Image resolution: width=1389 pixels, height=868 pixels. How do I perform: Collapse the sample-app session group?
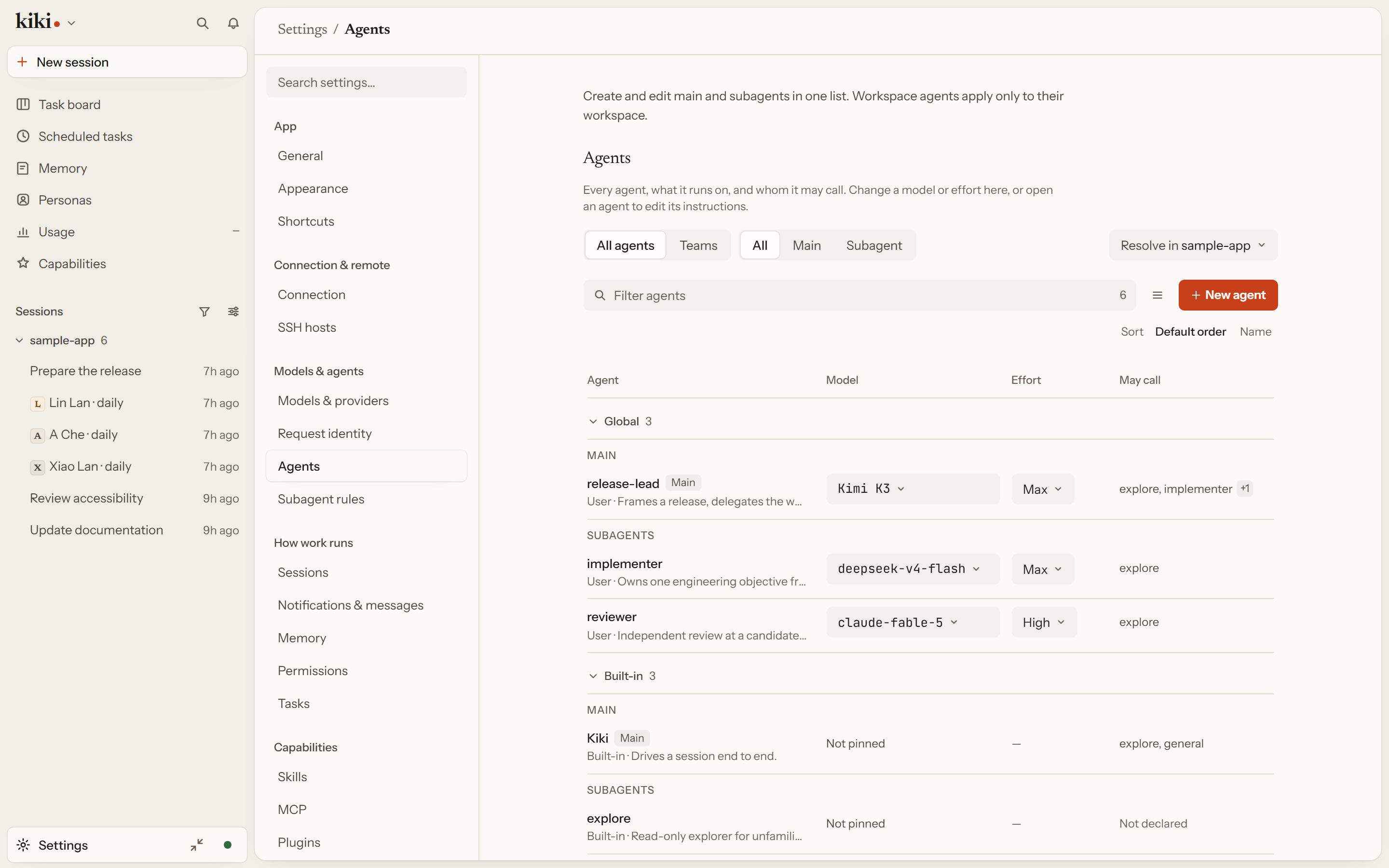[x=19, y=340]
